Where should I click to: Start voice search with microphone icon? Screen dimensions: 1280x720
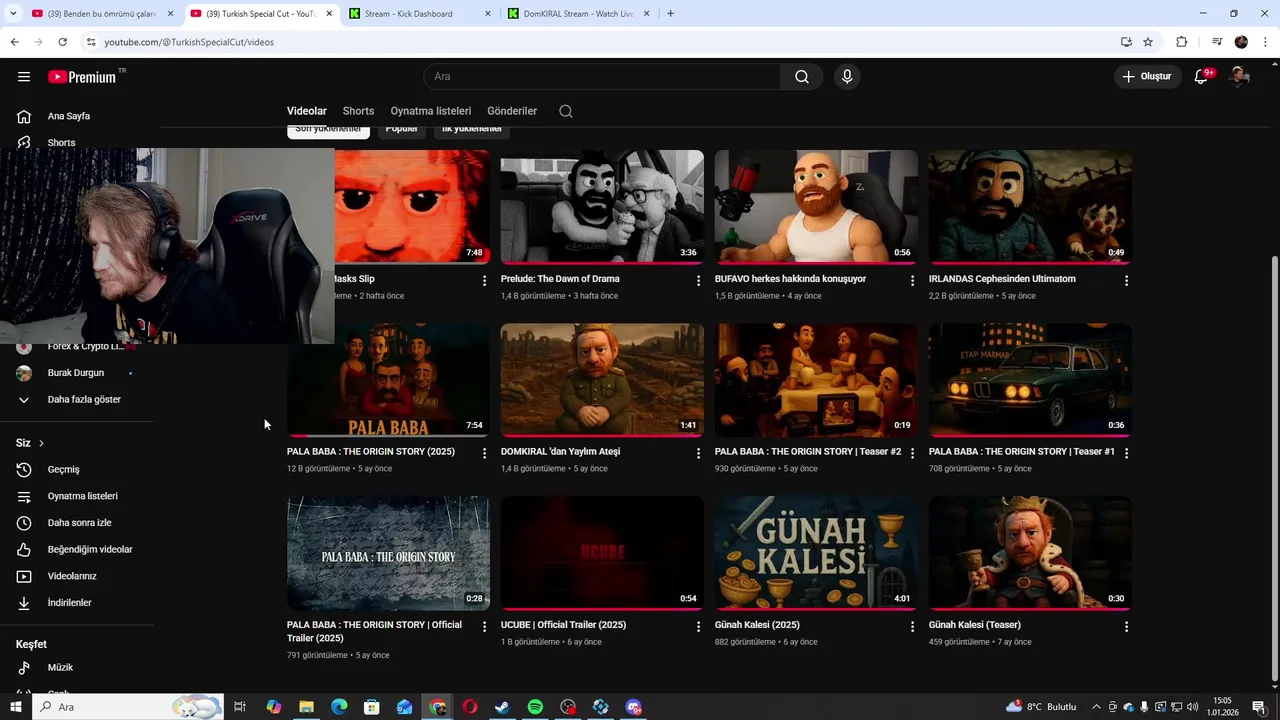point(847,77)
